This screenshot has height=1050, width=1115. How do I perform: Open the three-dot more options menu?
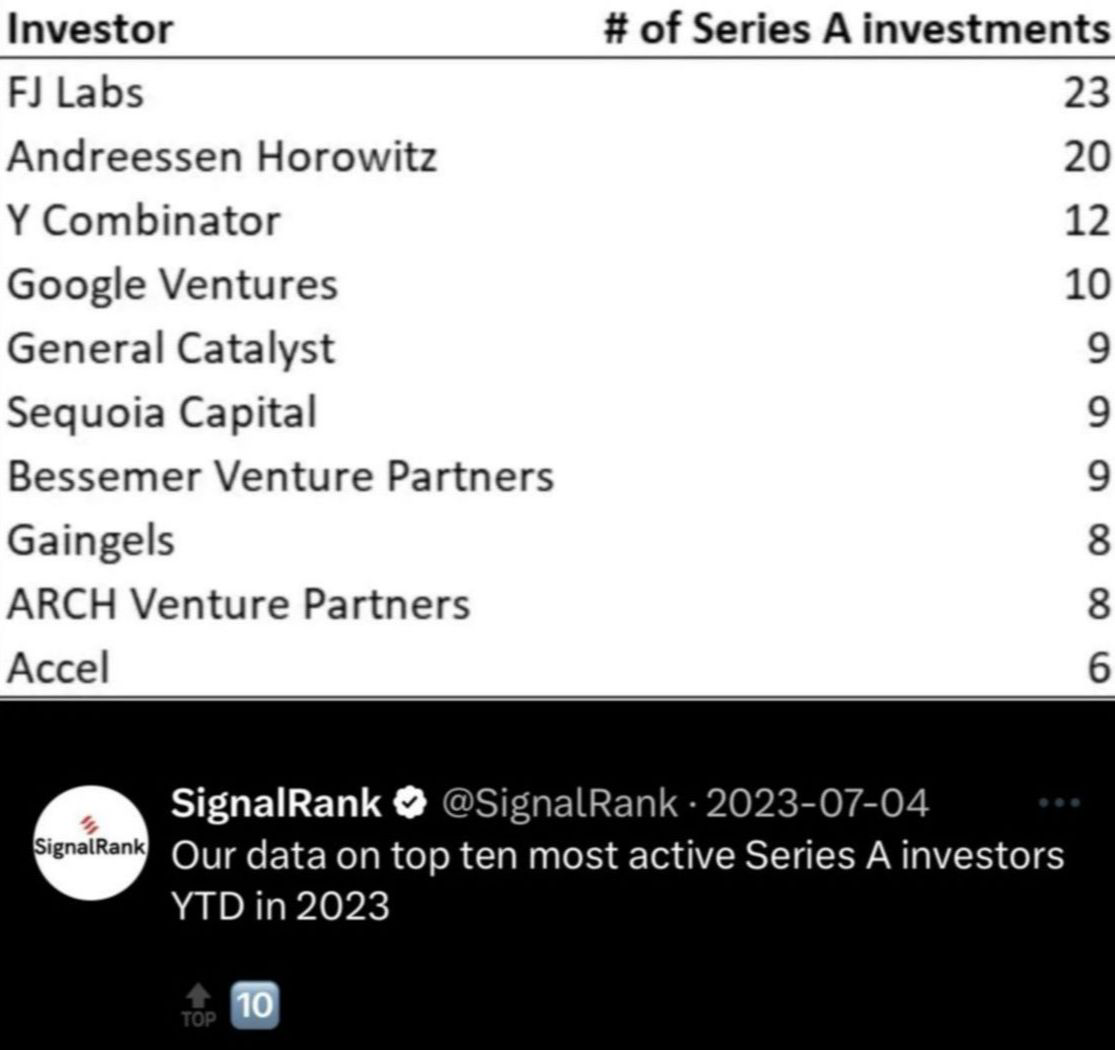coord(1059,803)
